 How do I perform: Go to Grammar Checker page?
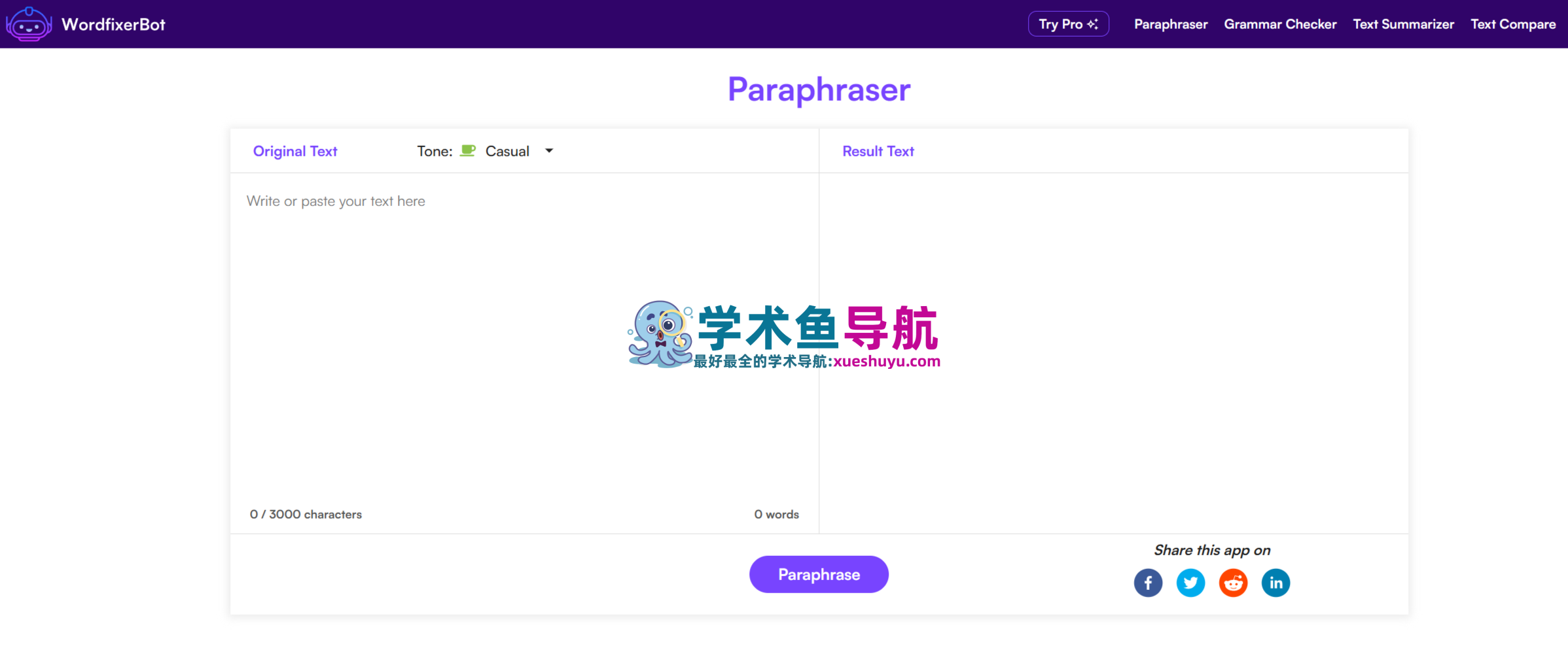(1280, 24)
